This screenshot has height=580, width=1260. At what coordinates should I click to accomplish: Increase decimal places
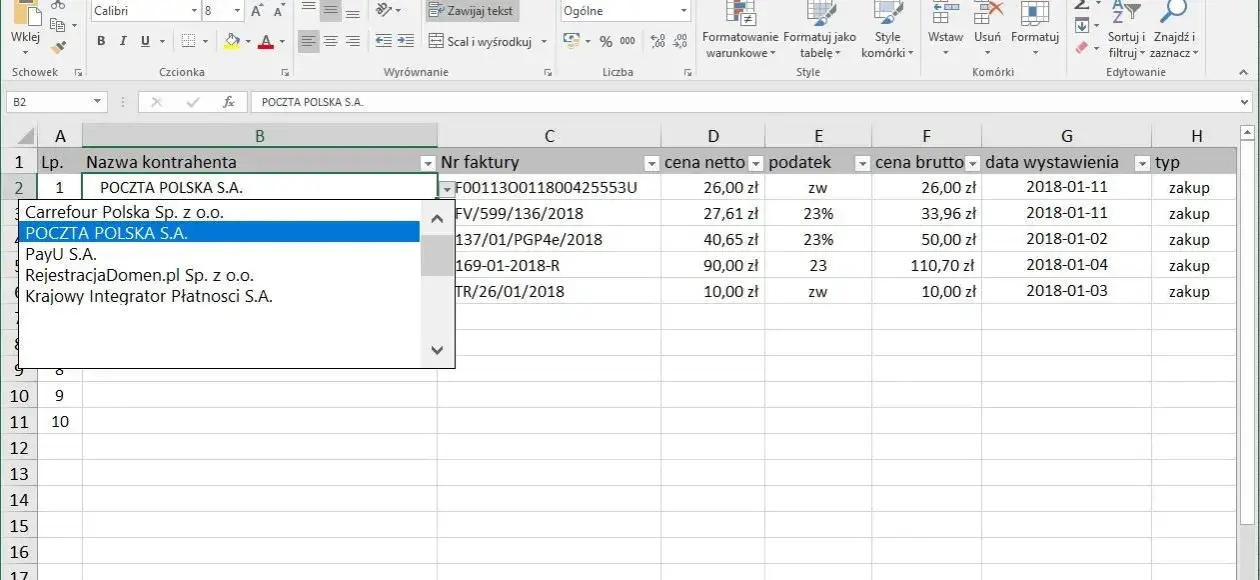point(660,42)
